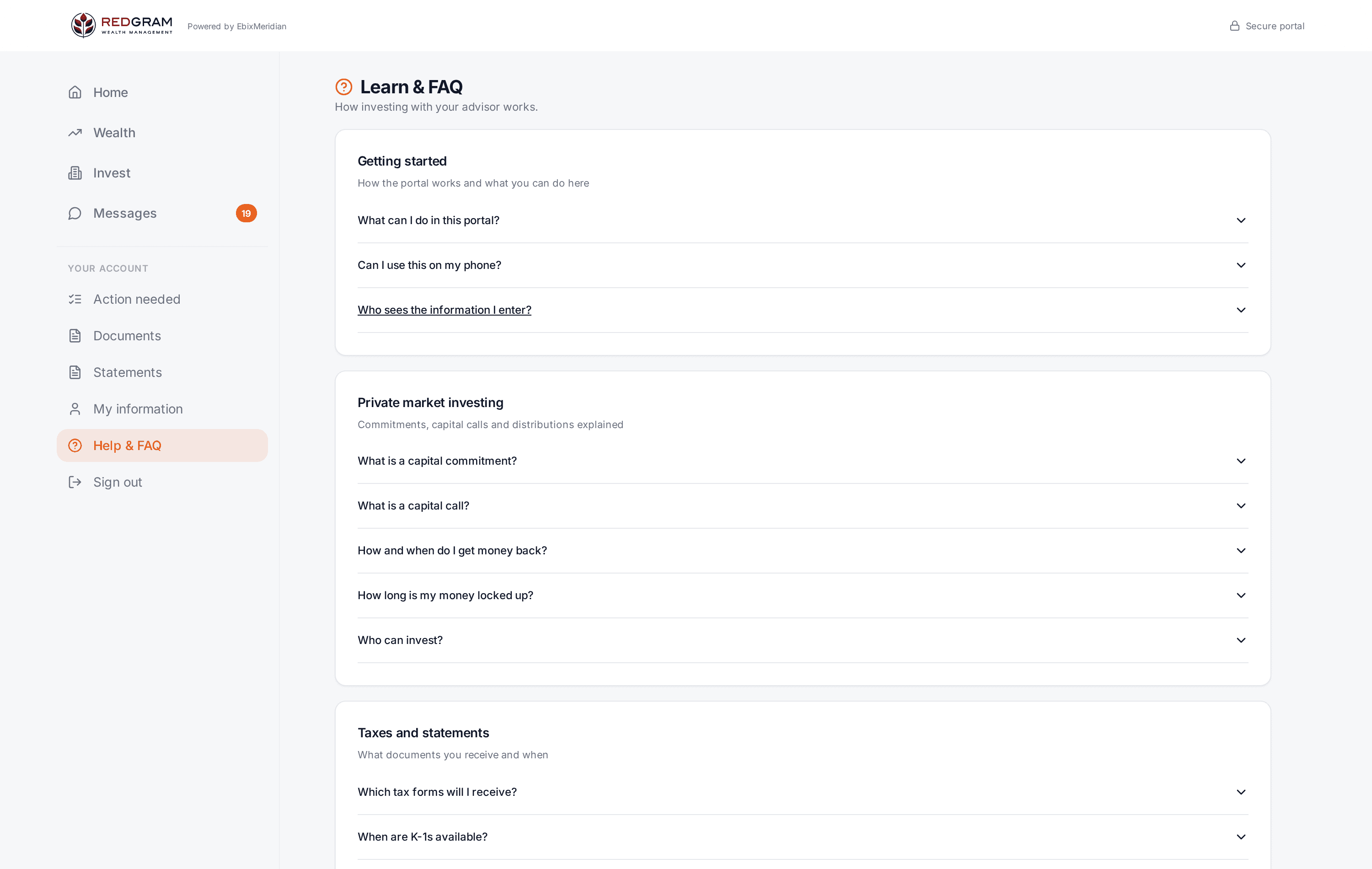Open the Action needed page
The height and width of the screenshot is (869, 1372).
(162, 299)
